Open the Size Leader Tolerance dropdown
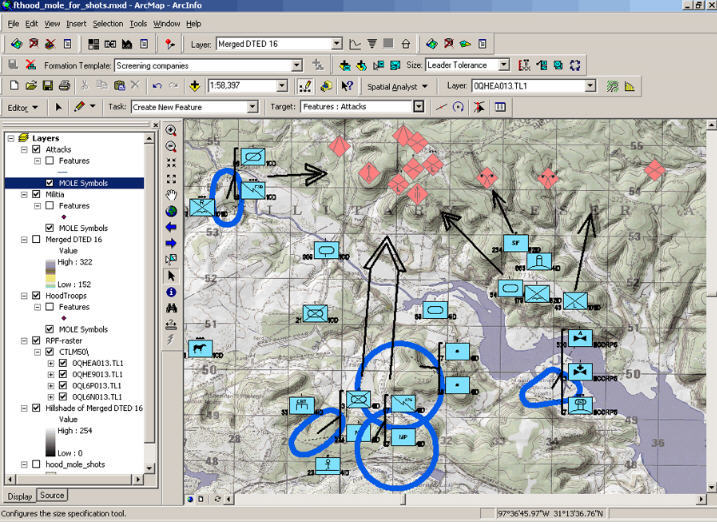This screenshot has width=717, height=524. [504, 65]
